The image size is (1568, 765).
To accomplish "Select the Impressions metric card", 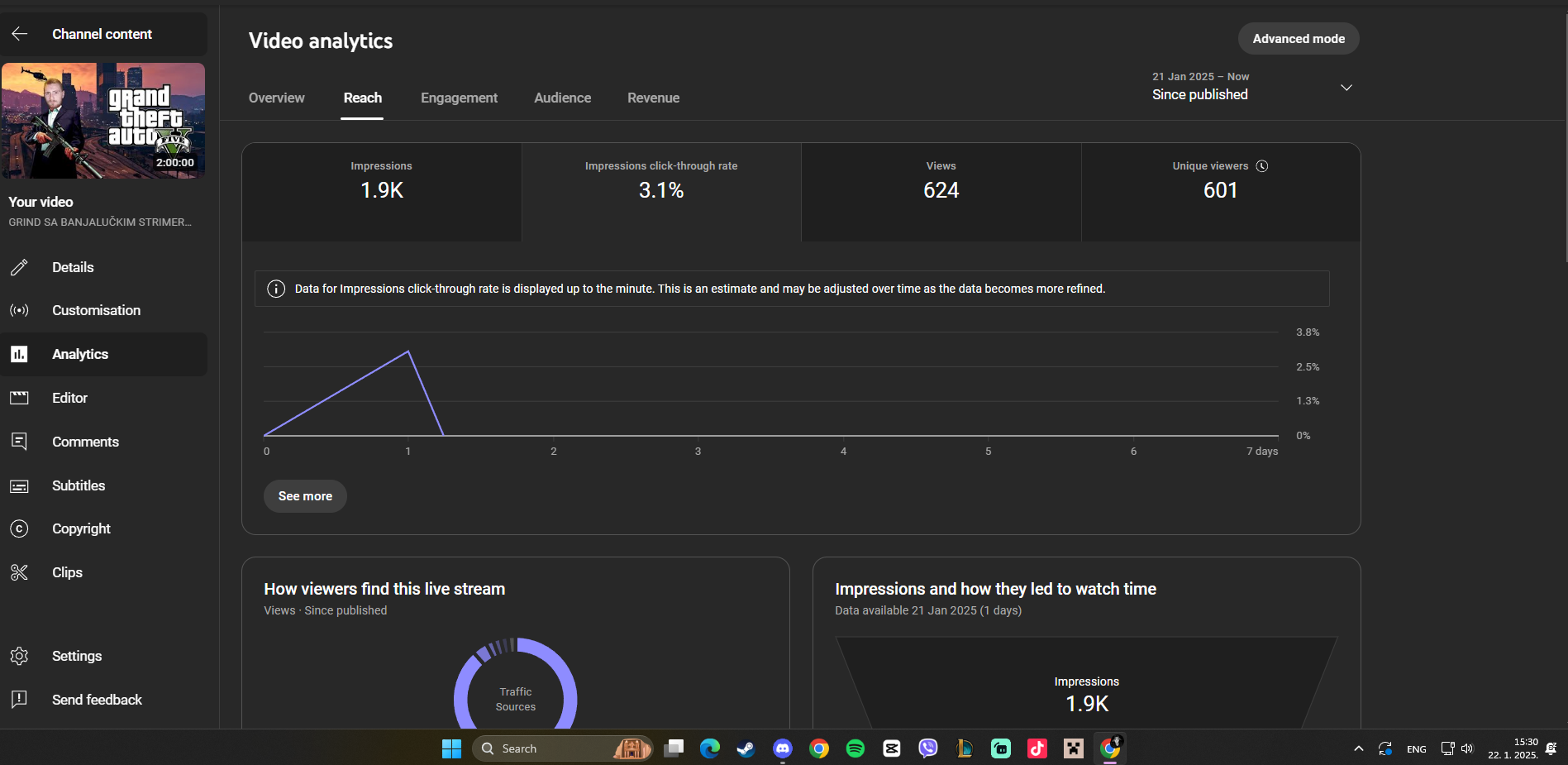I will [382, 193].
